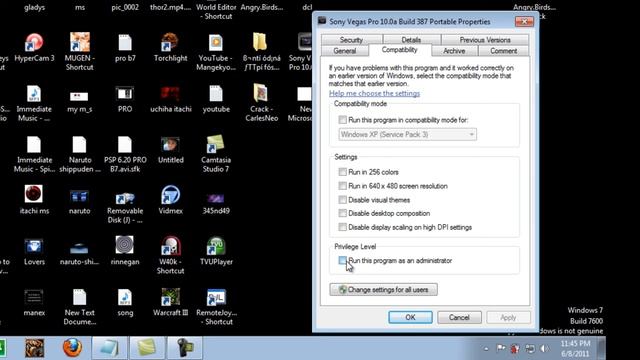Select the itachi ms desktop icon
This screenshot has width=640, height=360.
point(33,194)
